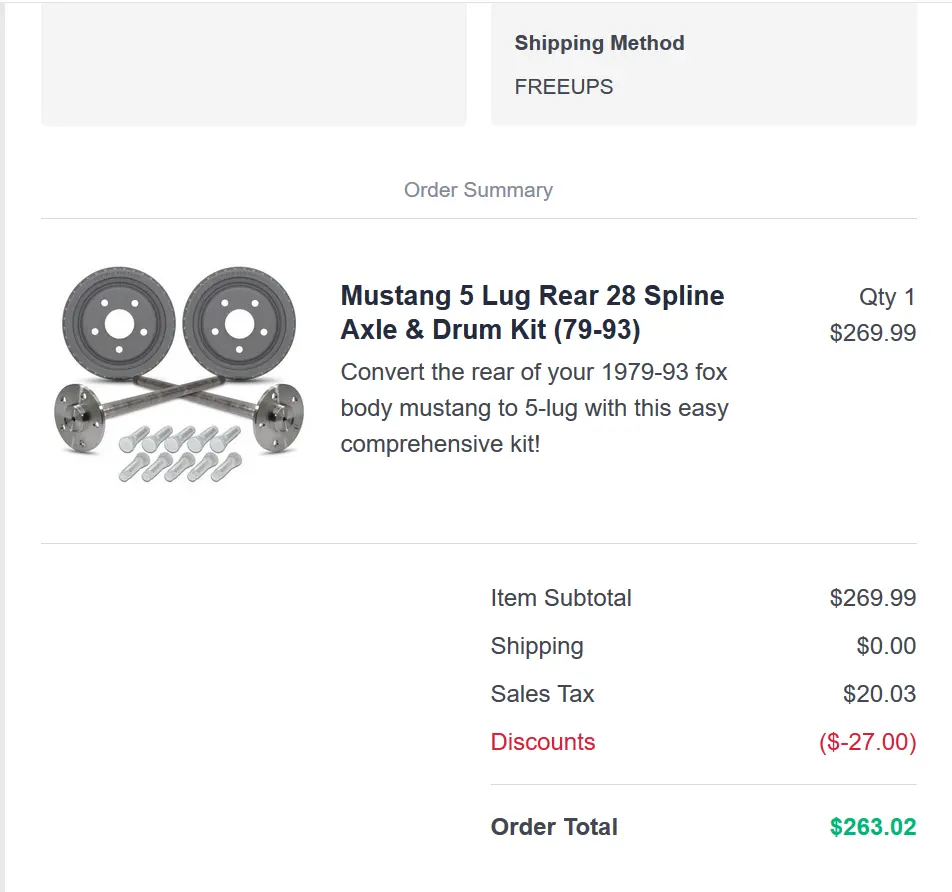Viewport: 952px width, 892px height.
Task: Click the Shipping Method info card
Action: [x=704, y=64]
